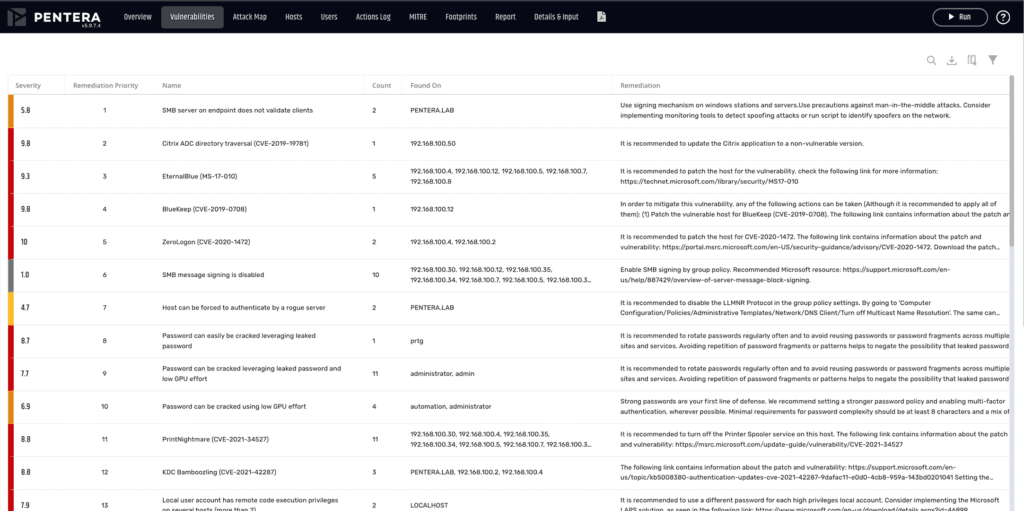1024x511 pixels.
Task: Open the MITRE tab
Action: point(418,17)
